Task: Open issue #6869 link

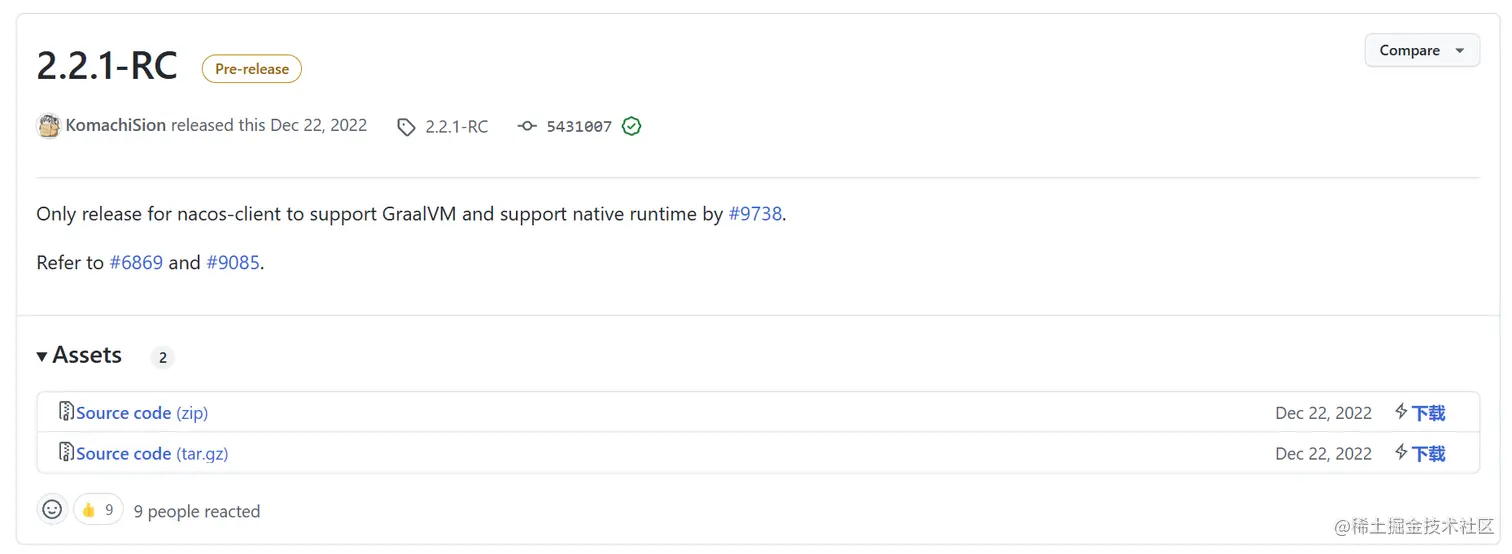Action: (136, 263)
